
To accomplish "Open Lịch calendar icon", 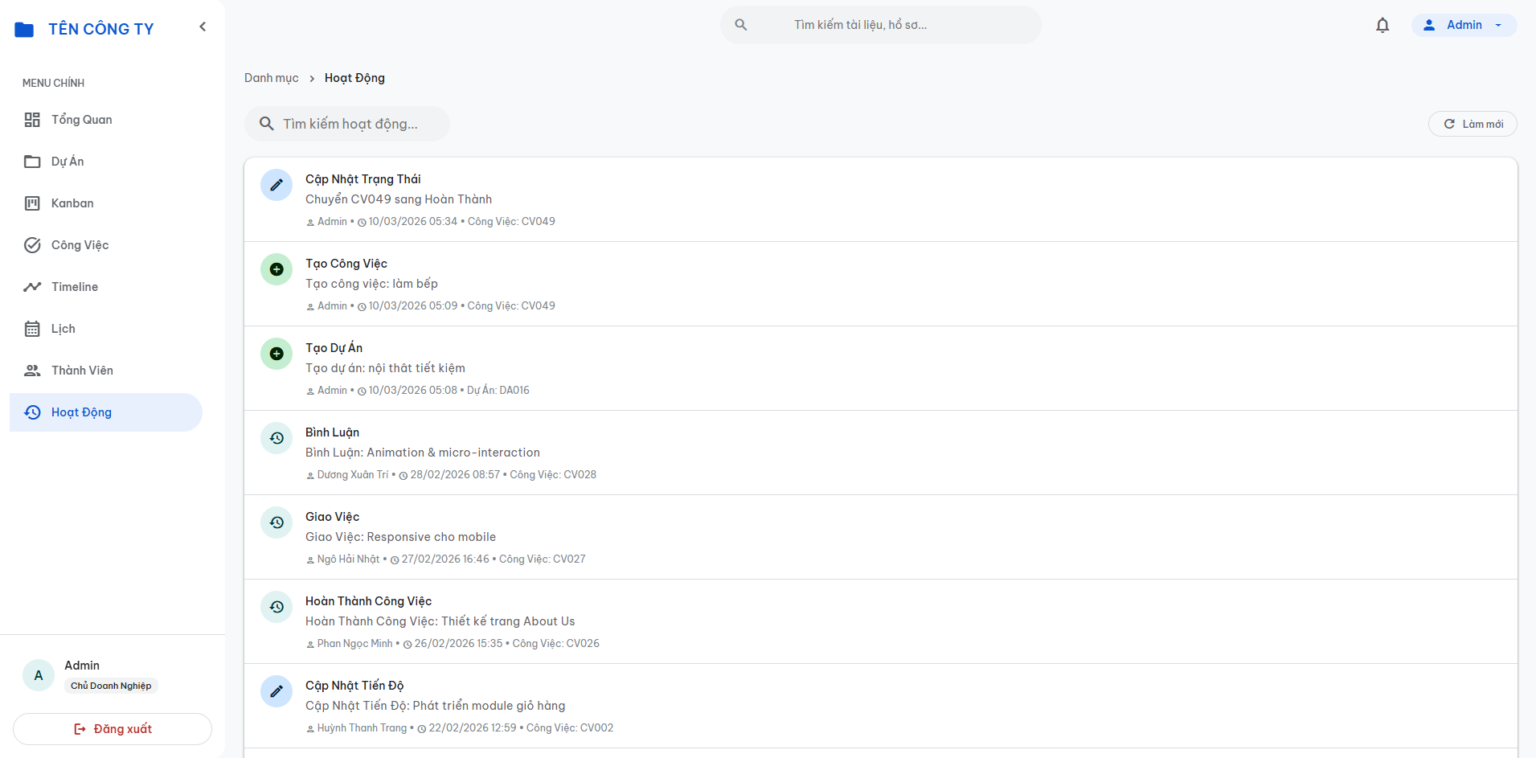I will [32, 329].
